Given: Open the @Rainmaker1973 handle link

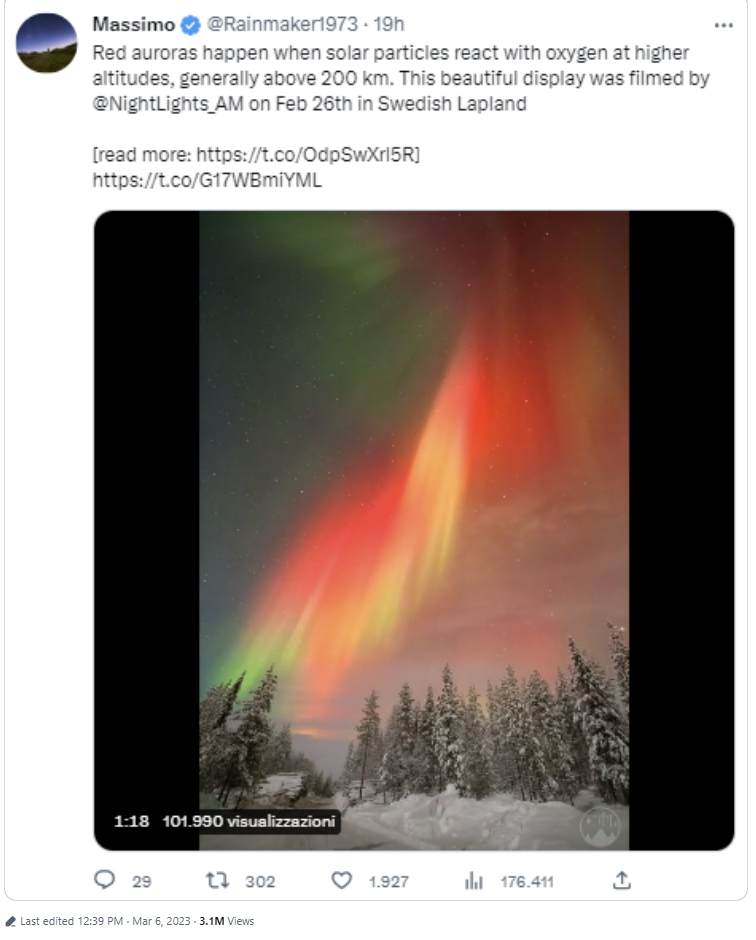Looking at the screenshot, I should click(282, 25).
